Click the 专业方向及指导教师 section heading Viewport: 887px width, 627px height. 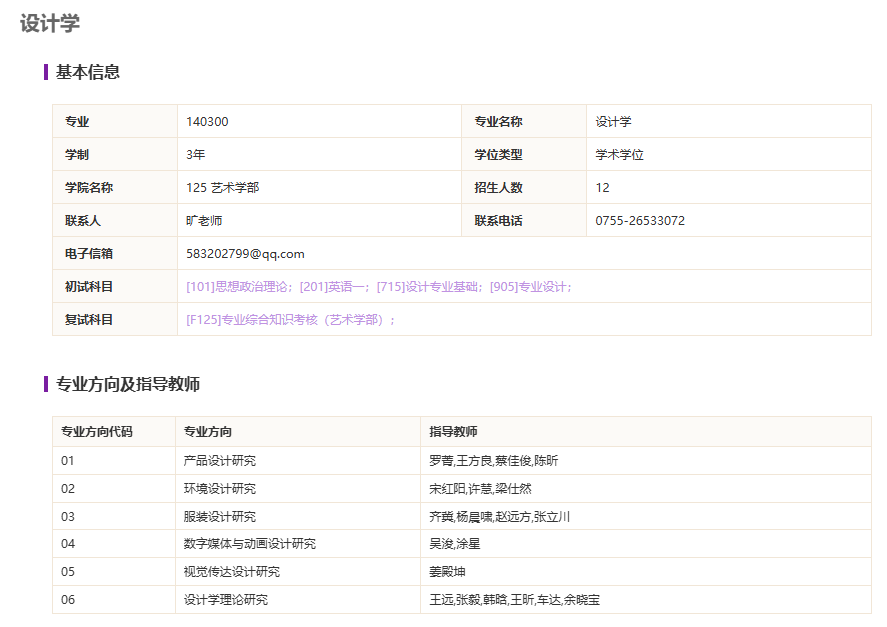point(128,385)
